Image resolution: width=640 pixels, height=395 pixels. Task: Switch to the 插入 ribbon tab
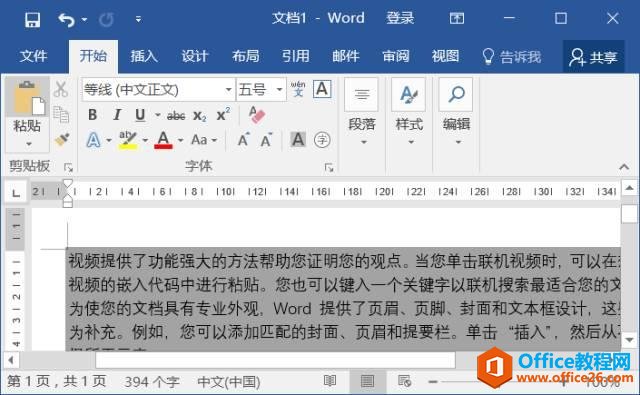click(144, 56)
